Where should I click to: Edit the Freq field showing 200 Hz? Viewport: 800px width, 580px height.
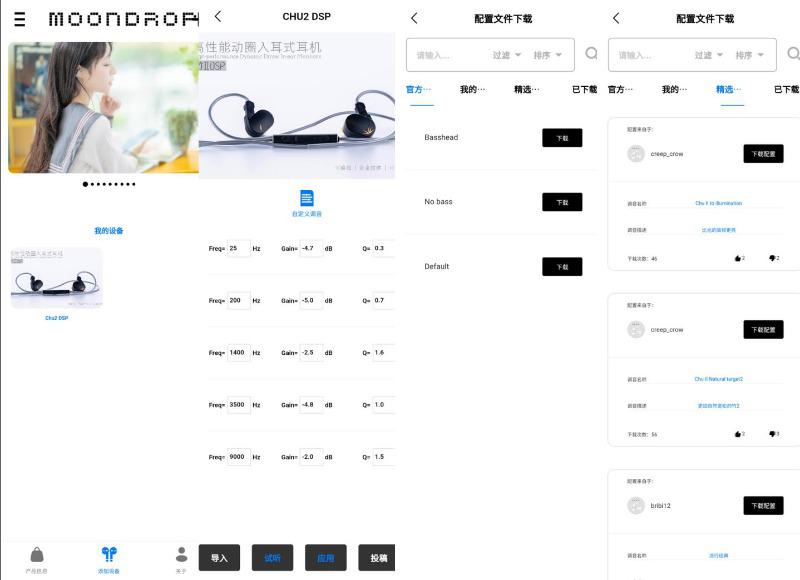239,300
